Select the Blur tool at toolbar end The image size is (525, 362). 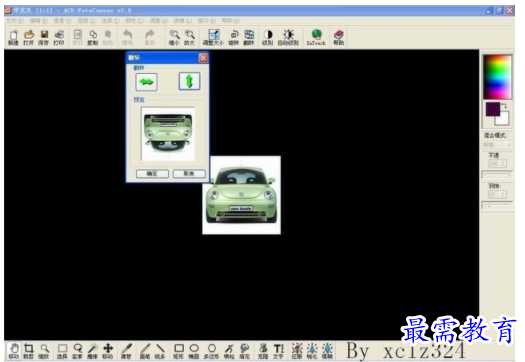click(327, 351)
